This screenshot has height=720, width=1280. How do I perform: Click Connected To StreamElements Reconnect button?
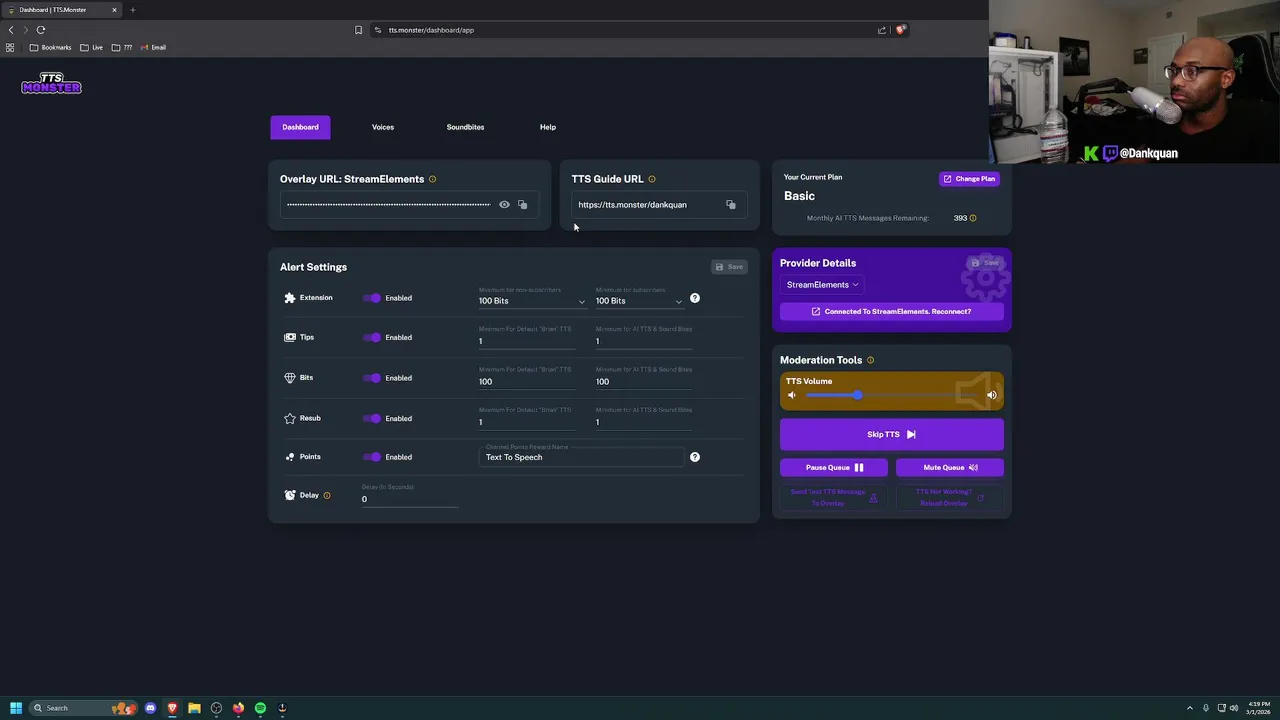click(891, 311)
